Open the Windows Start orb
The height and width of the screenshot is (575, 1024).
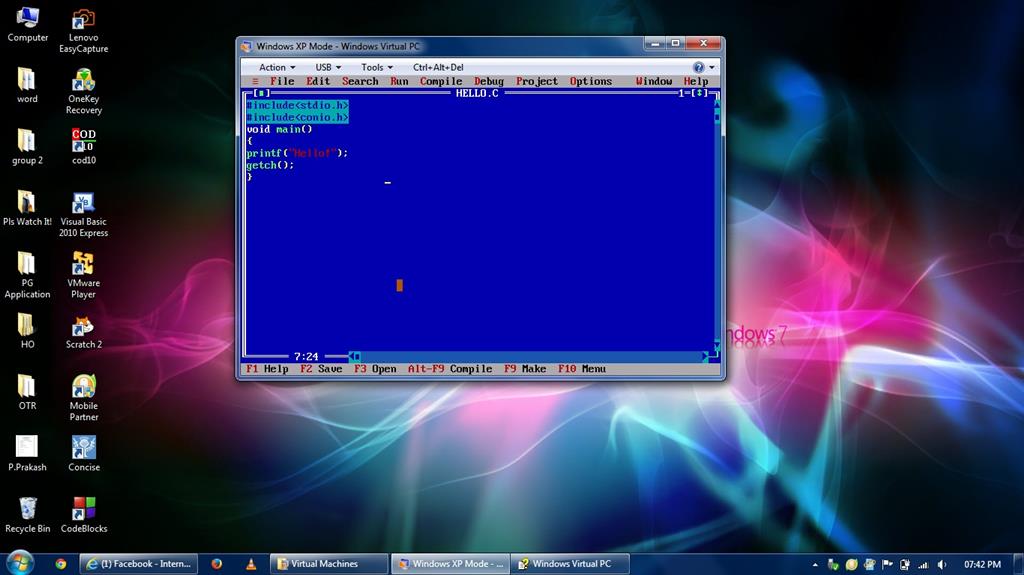point(18,563)
